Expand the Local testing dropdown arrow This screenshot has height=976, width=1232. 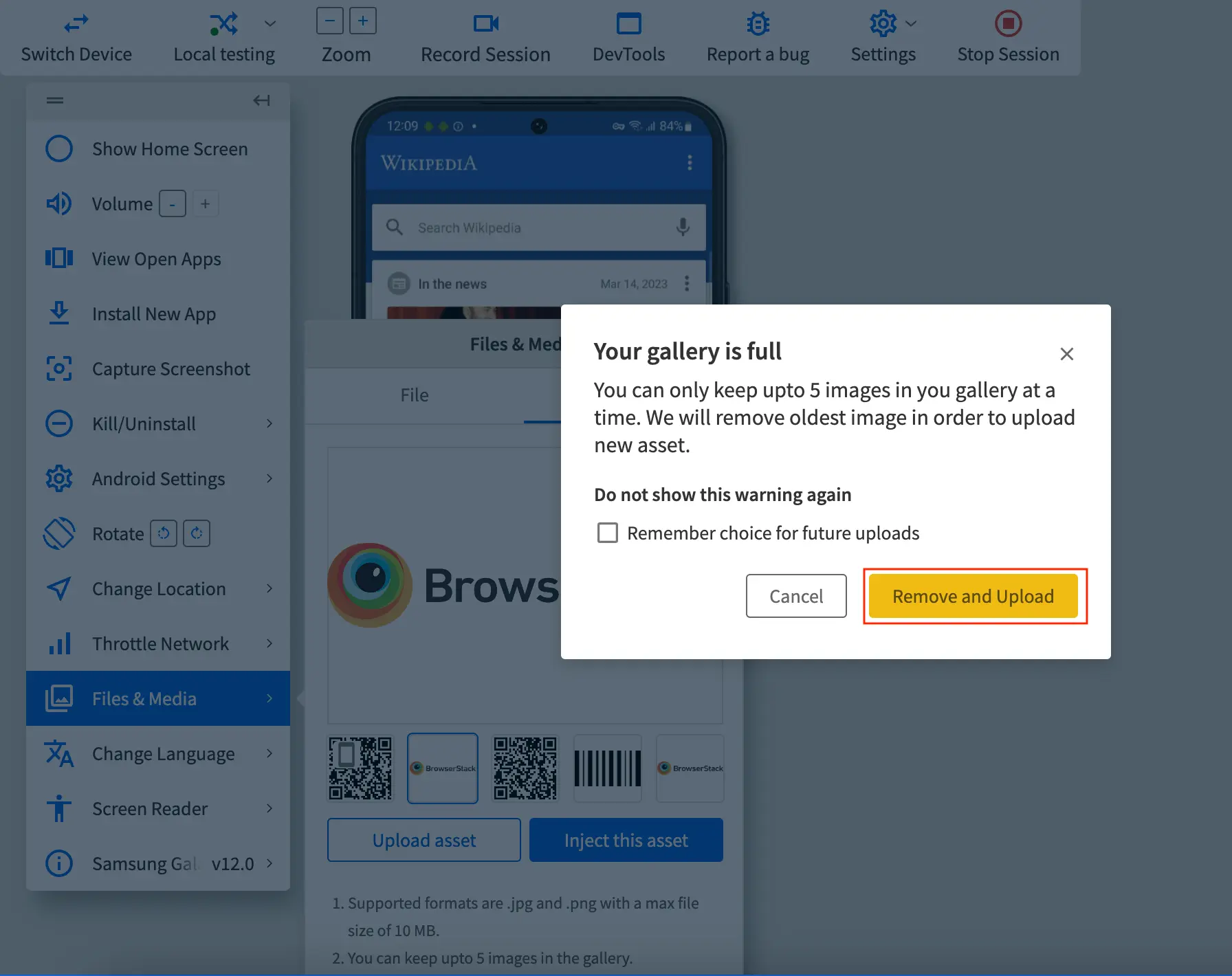tap(270, 23)
